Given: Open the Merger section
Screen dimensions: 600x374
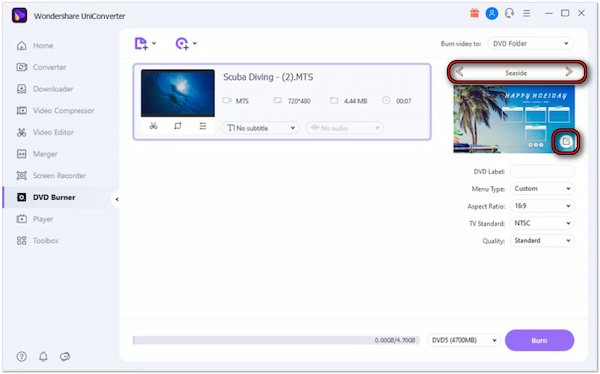Looking at the screenshot, I should (x=37, y=154).
